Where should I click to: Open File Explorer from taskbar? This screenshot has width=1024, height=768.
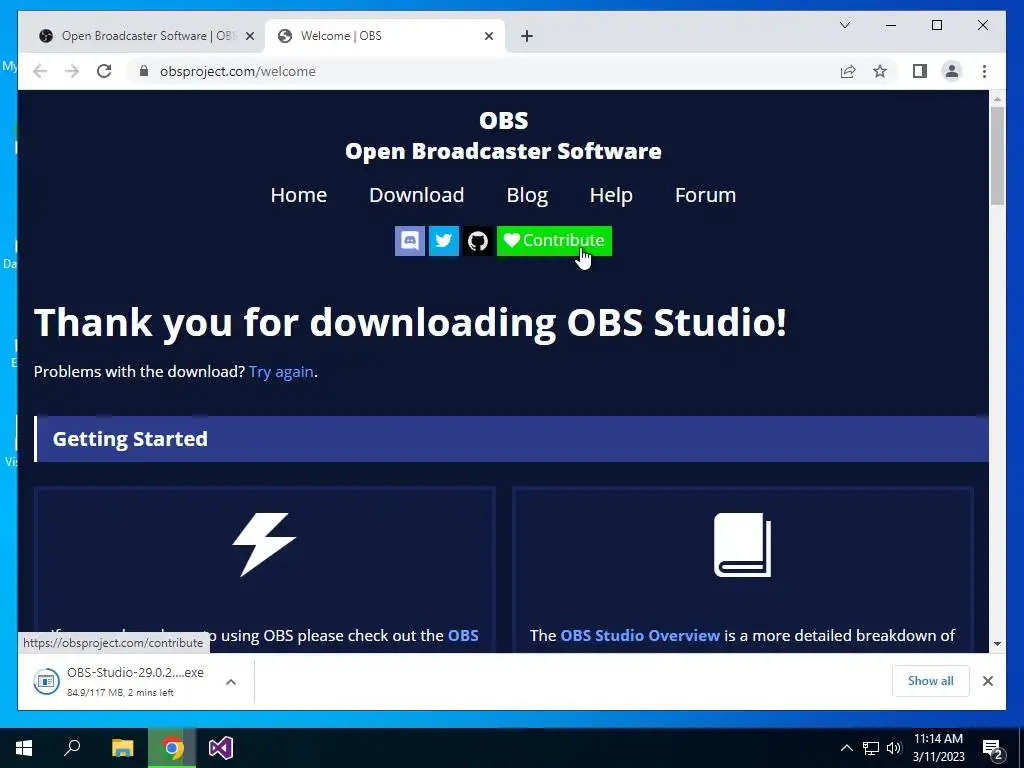click(122, 748)
